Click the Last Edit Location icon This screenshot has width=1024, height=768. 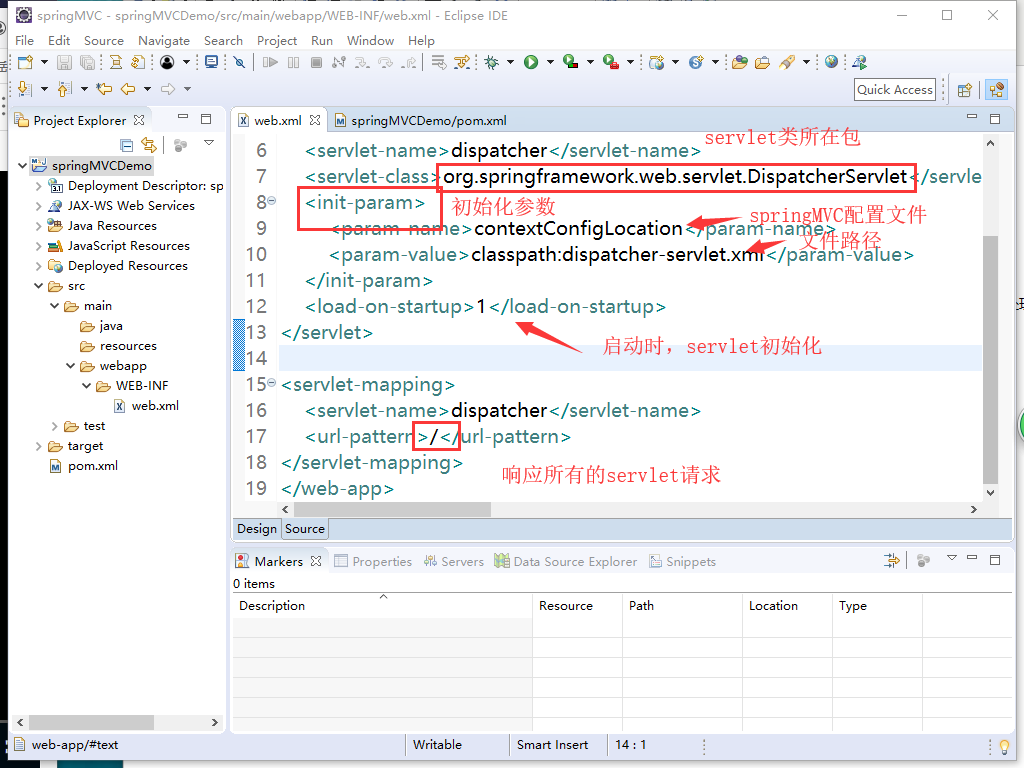tap(104, 88)
